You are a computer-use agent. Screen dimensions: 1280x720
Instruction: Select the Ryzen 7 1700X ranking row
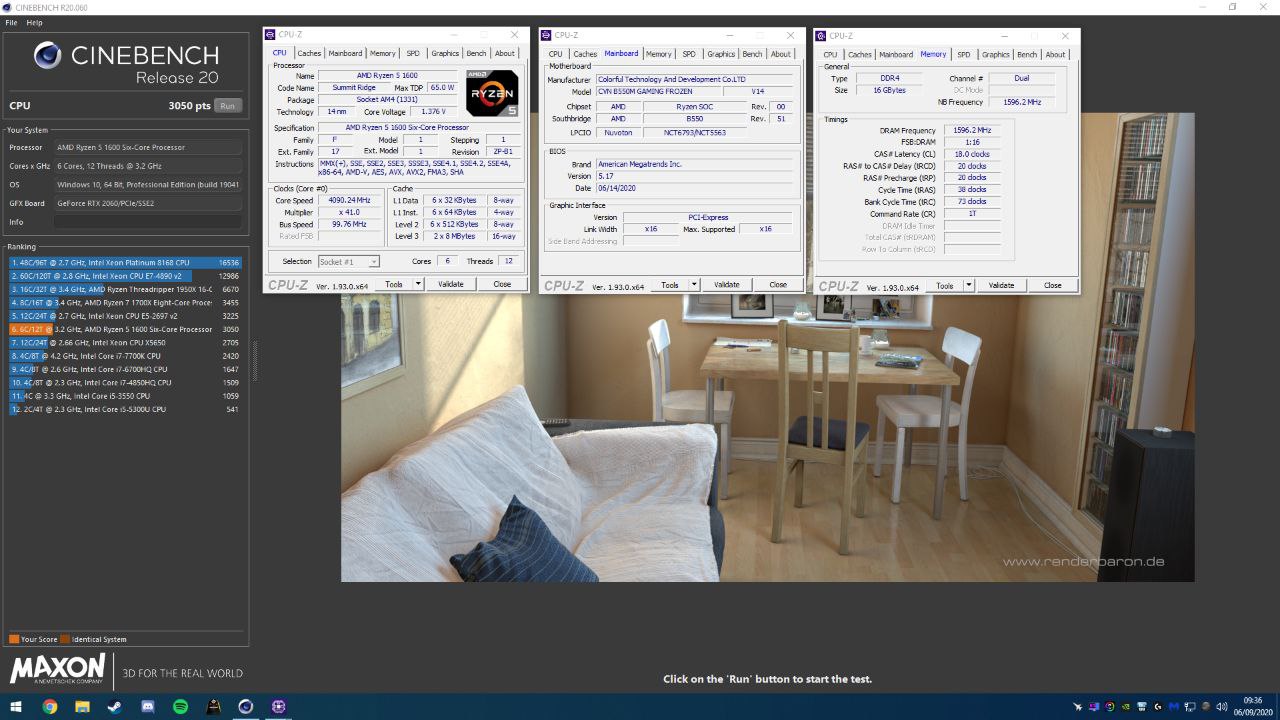pos(125,302)
